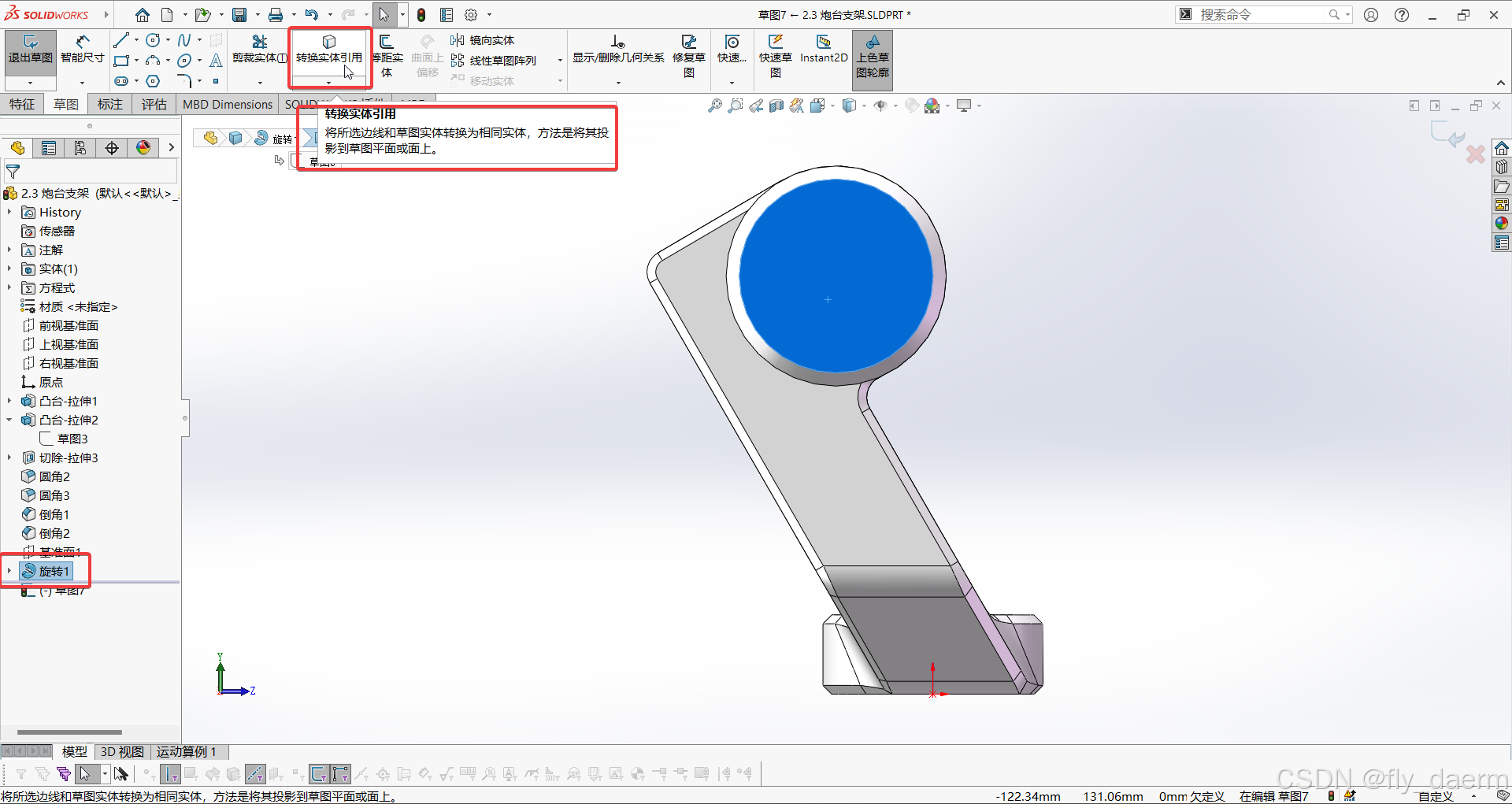Click the 搜索命令 search commands field

coord(1263,14)
